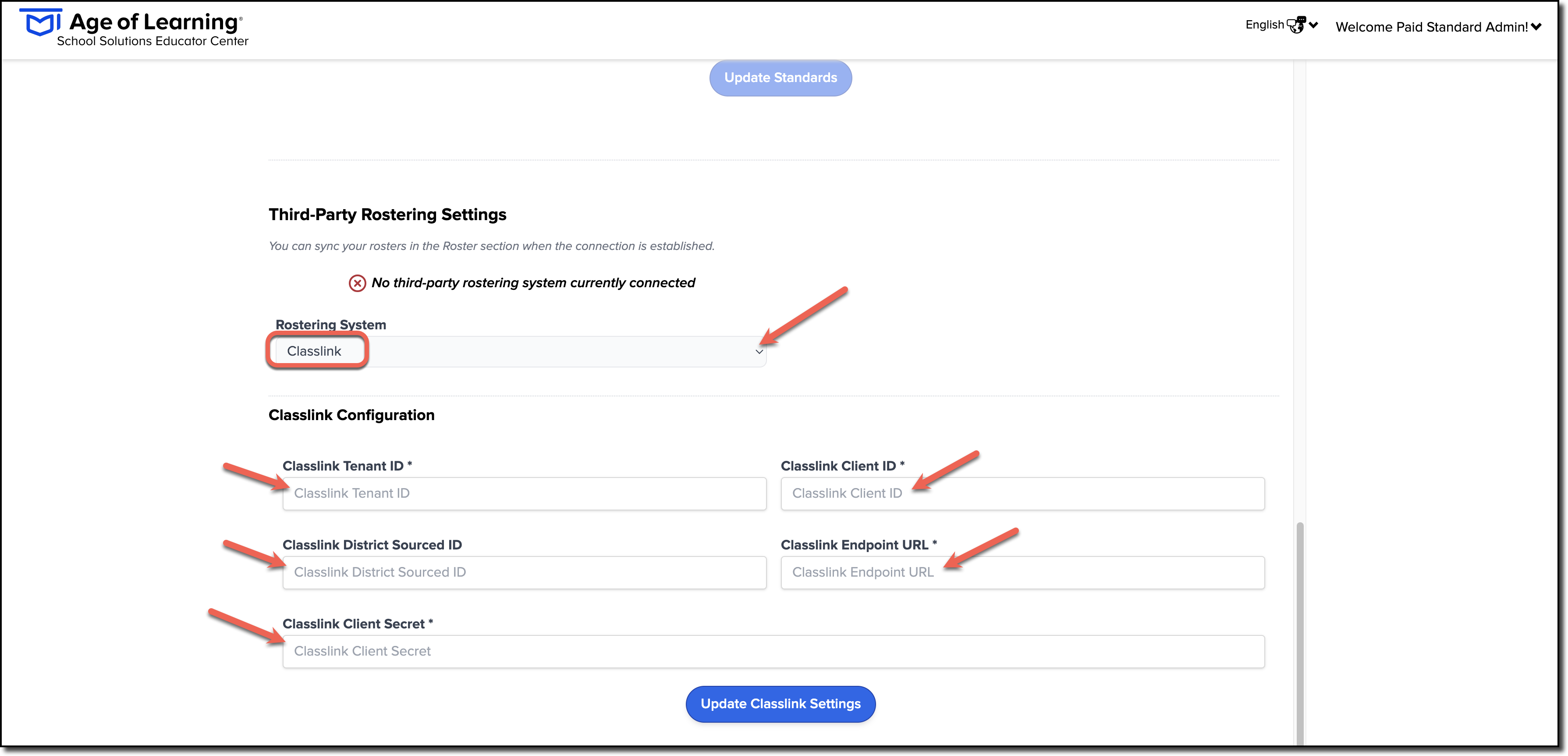
Task: Click the School Solutions Educator Center text
Action: coord(153,41)
